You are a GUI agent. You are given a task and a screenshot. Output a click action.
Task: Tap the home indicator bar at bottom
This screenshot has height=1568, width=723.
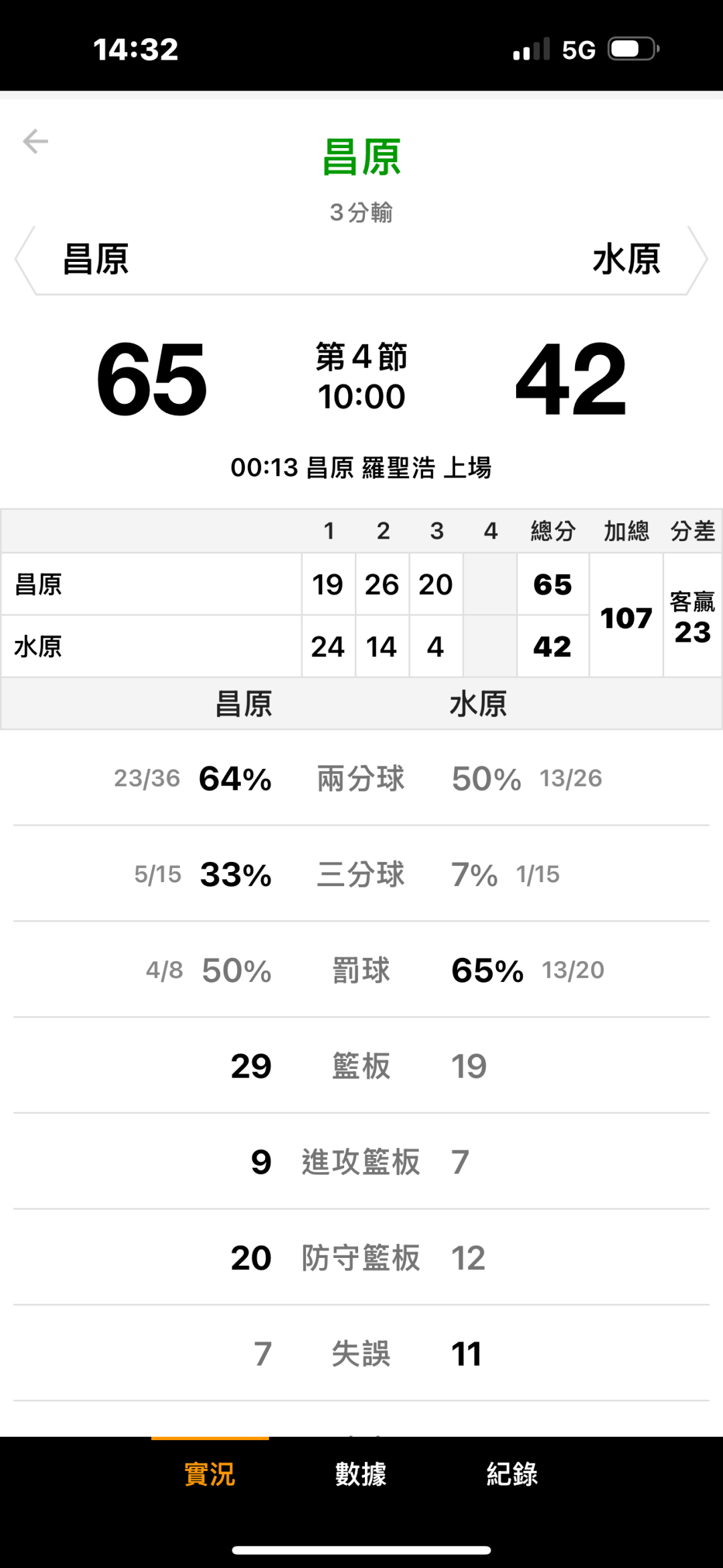361,1550
